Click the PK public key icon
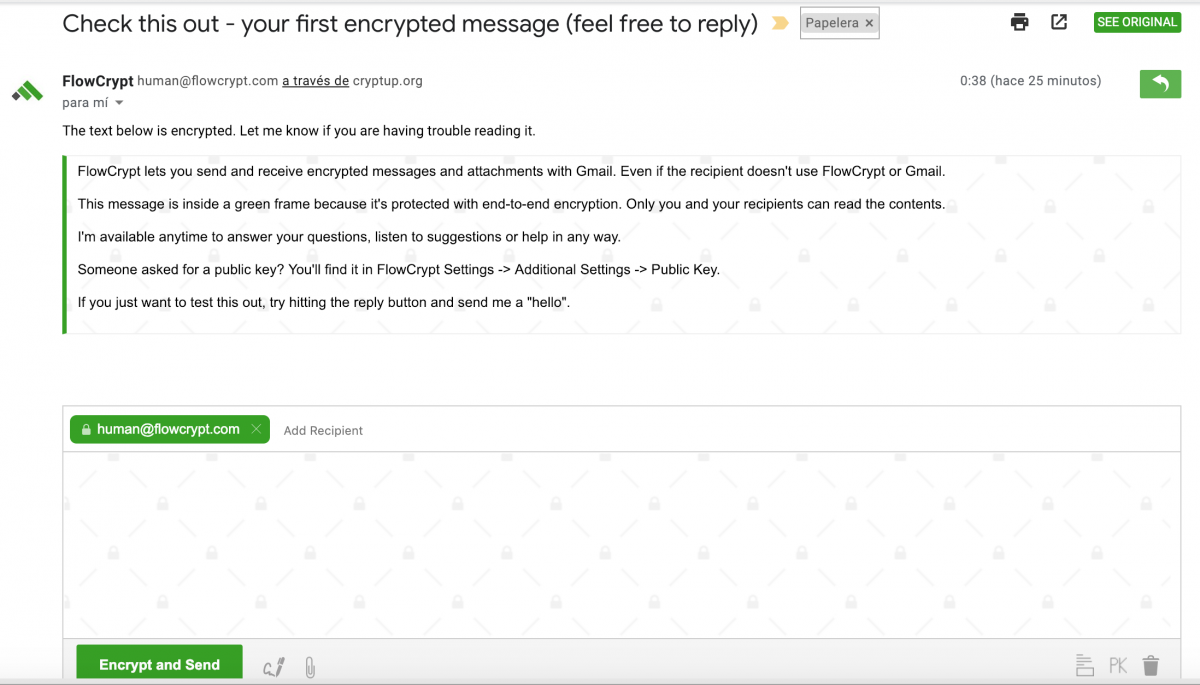Viewport: 1200px width, 685px height. [x=1118, y=665]
